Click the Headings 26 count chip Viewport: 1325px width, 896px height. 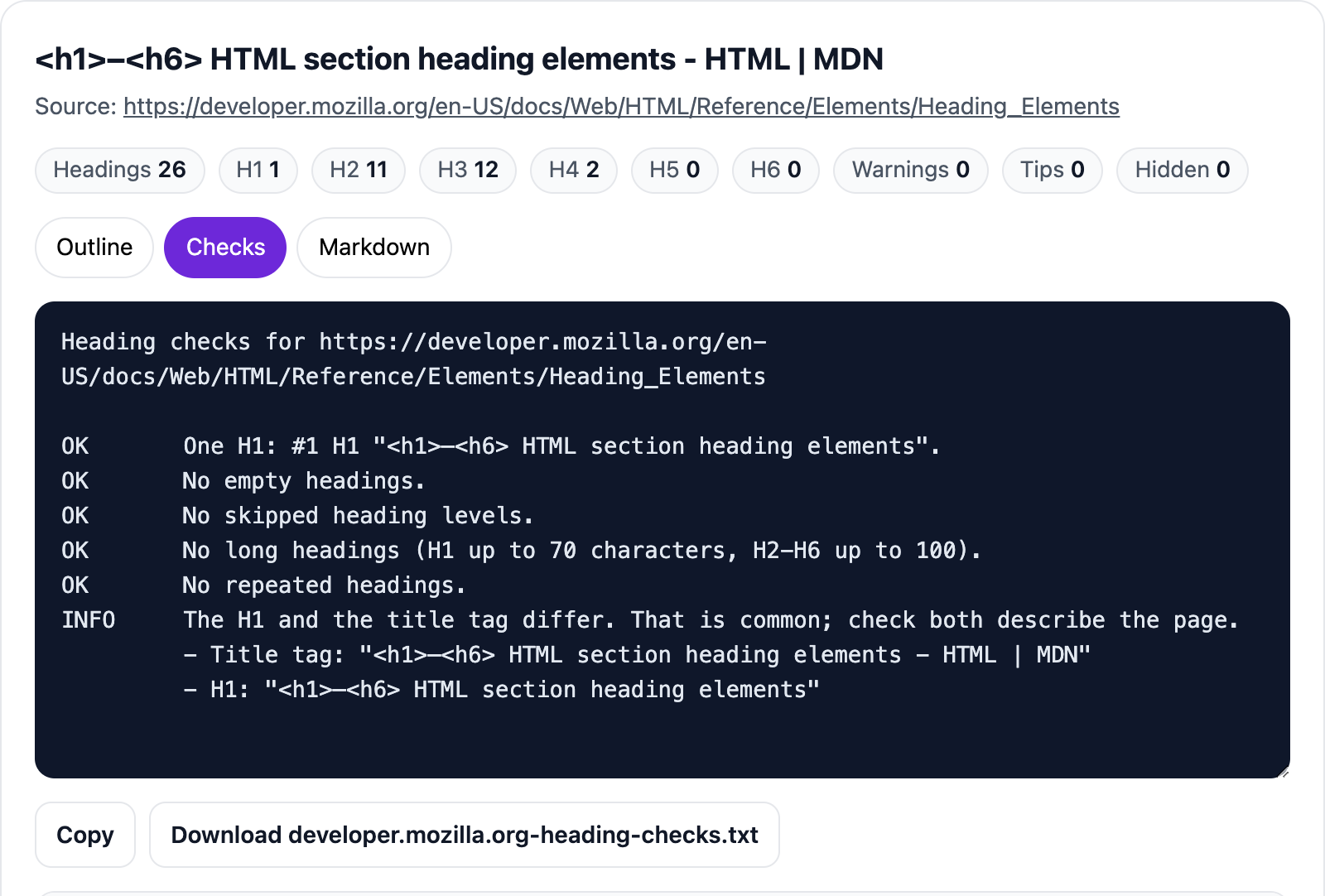point(120,171)
